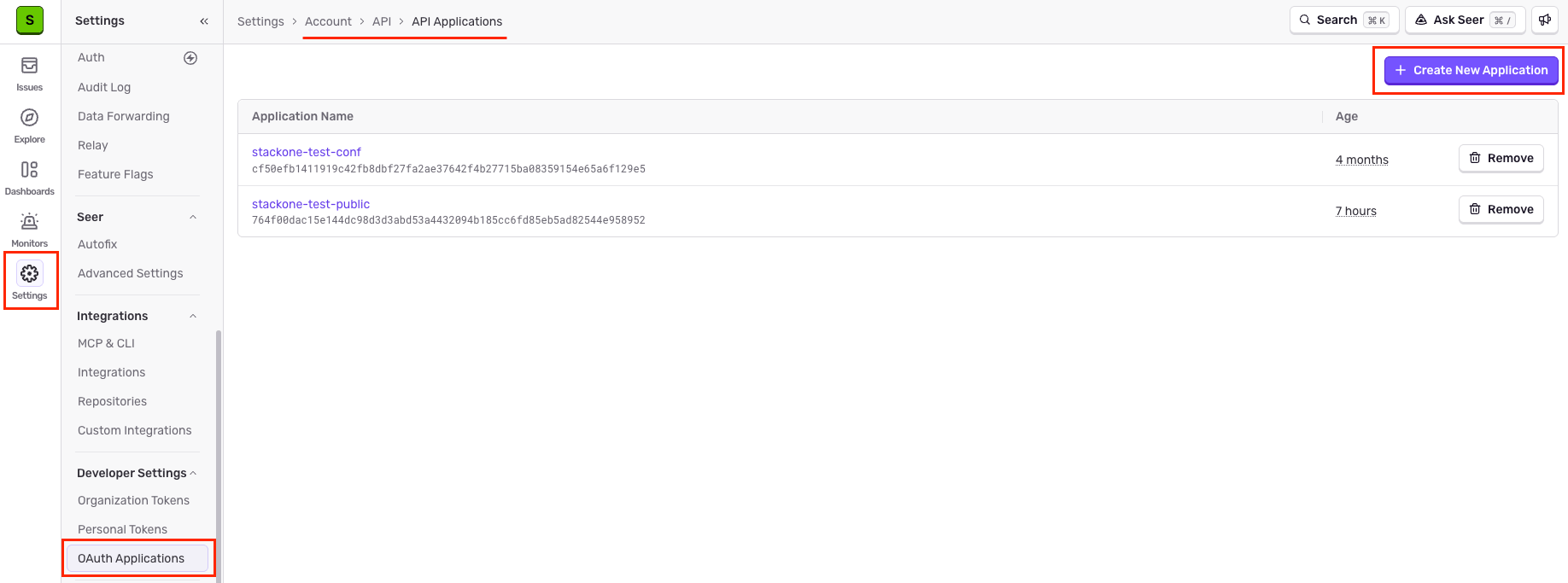Screen dimensions: 1568x583
Task: Collapse the Developer Settings section
Action: click(x=193, y=473)
